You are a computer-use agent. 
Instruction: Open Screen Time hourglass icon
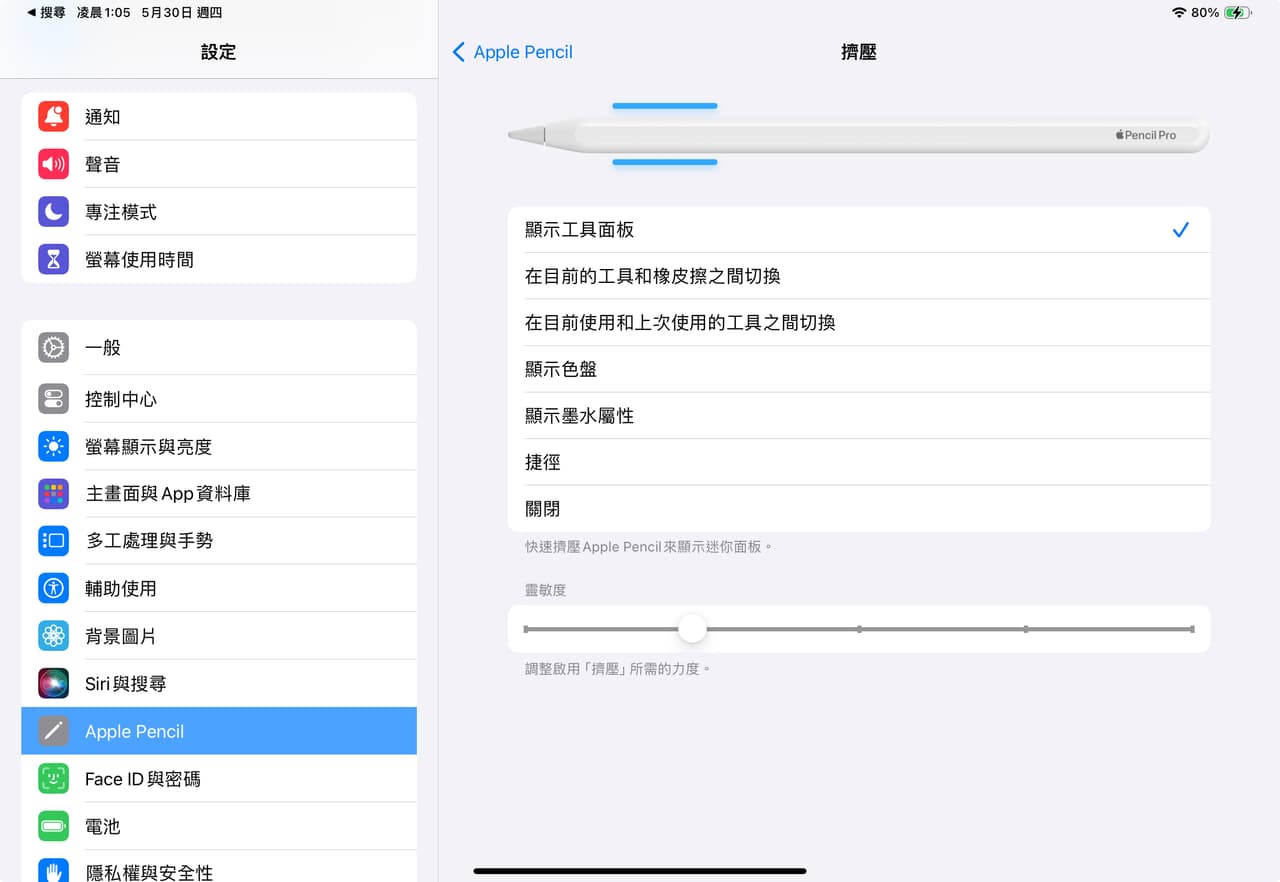[x=53, y=259]
